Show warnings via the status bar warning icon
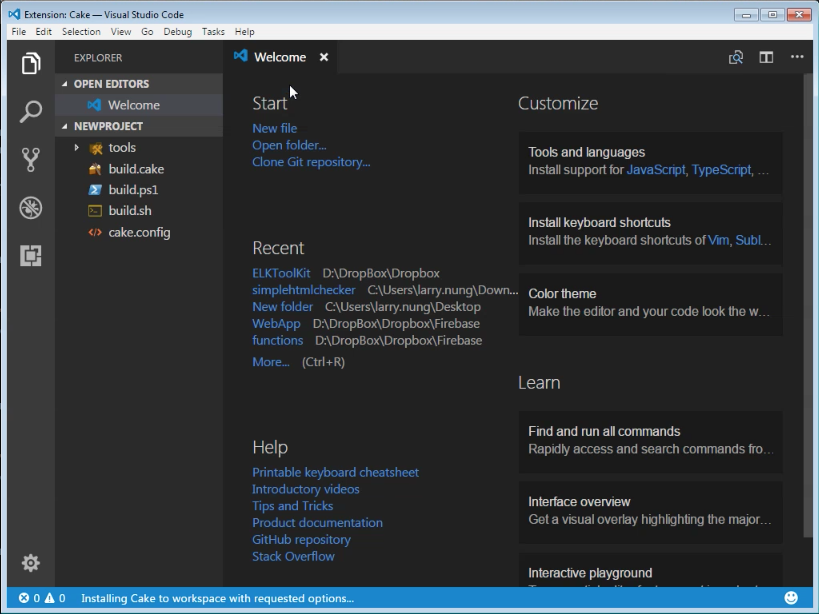 coord(50,598)
